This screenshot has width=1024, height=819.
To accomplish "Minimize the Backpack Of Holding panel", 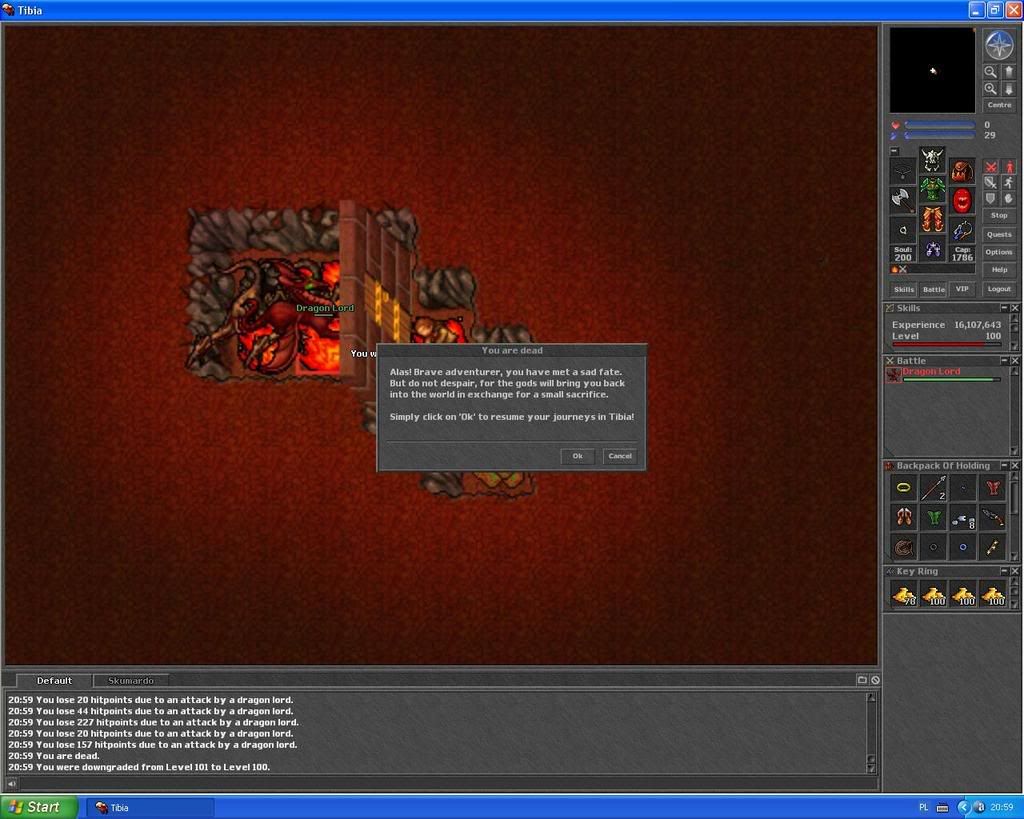I will click(1004, 466).
